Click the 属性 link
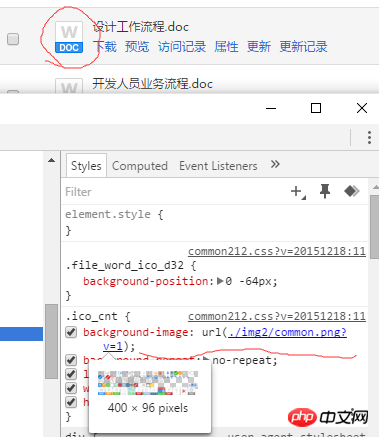Viewport: 379px width, 437px height. tap(226, 47)
